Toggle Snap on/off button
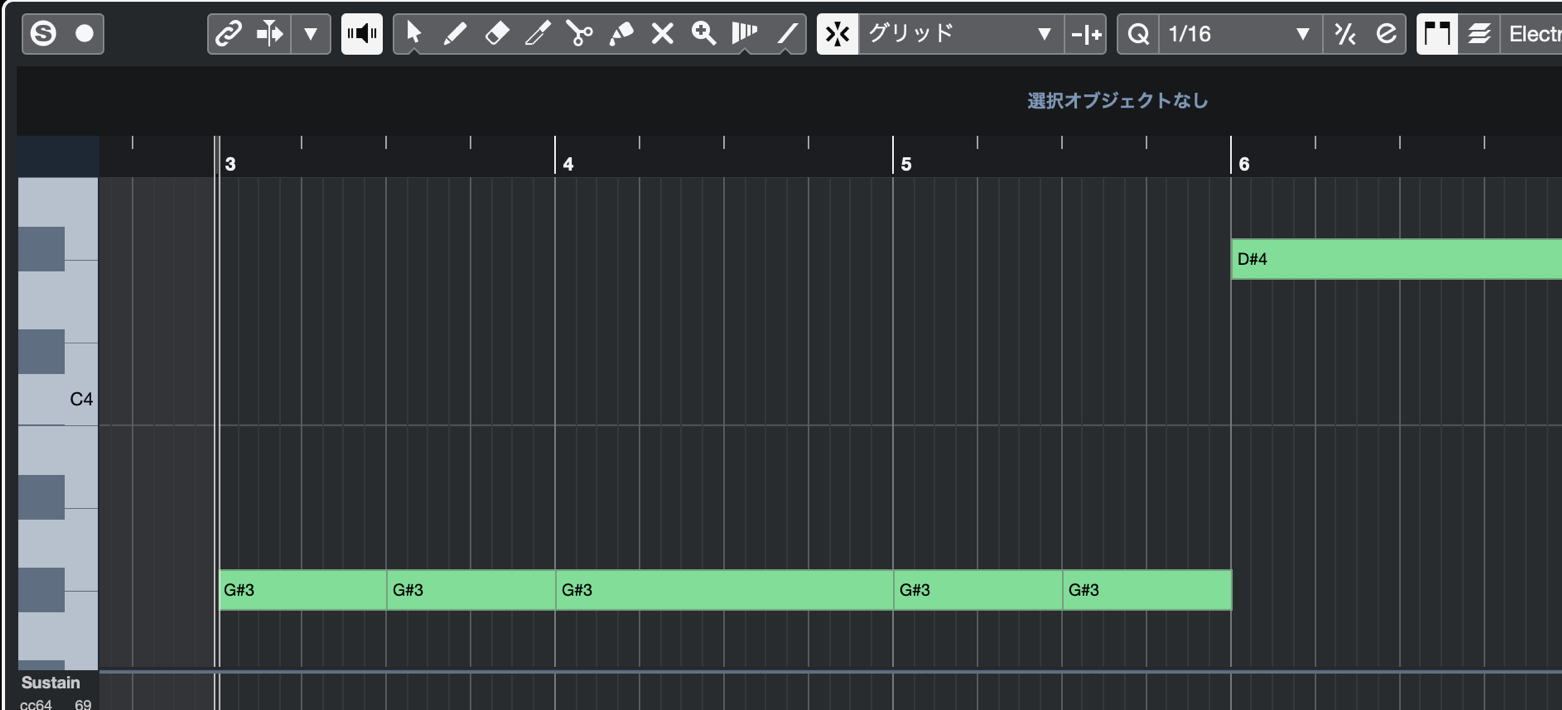The image size is (1562, 710). pos(838,34)
